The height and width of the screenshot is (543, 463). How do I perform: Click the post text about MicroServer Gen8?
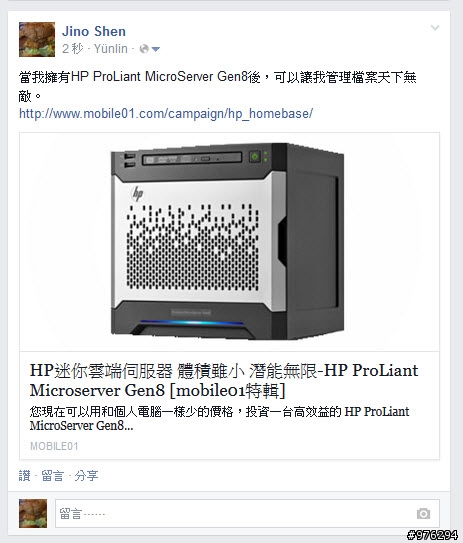point(217,86)
